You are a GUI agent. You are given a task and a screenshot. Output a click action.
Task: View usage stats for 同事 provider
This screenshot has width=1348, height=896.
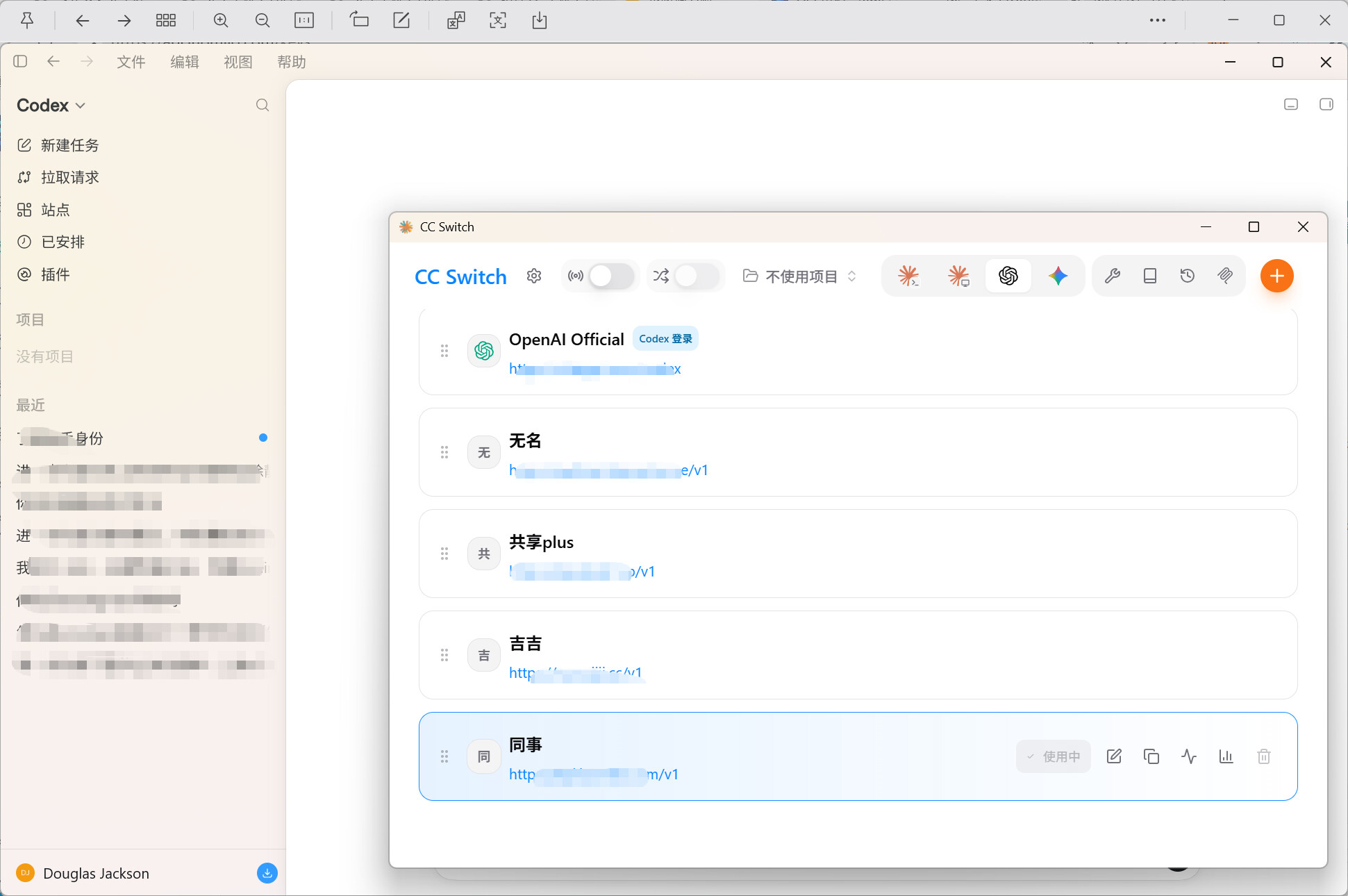click(1226, 756)
